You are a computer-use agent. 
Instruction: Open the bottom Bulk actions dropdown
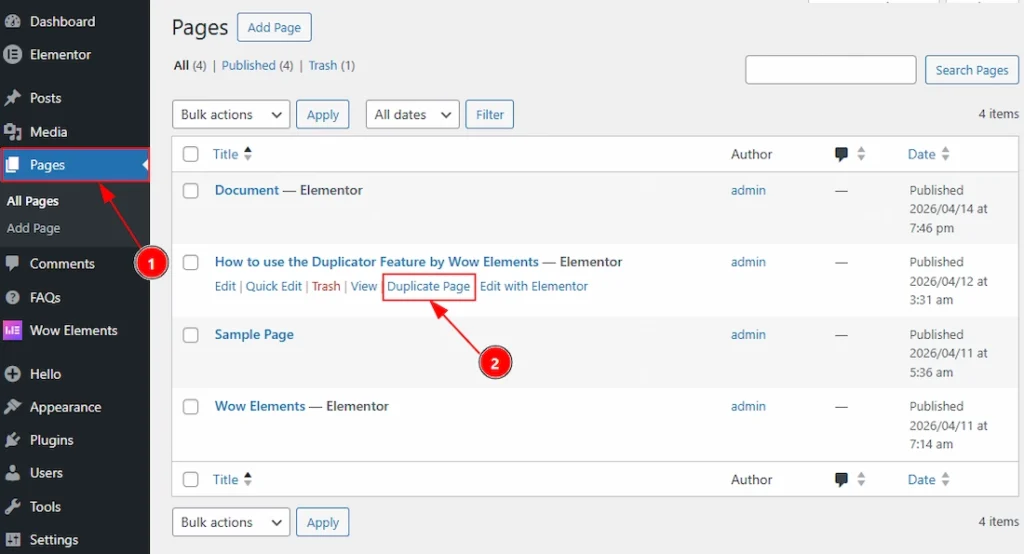point(231,522)
